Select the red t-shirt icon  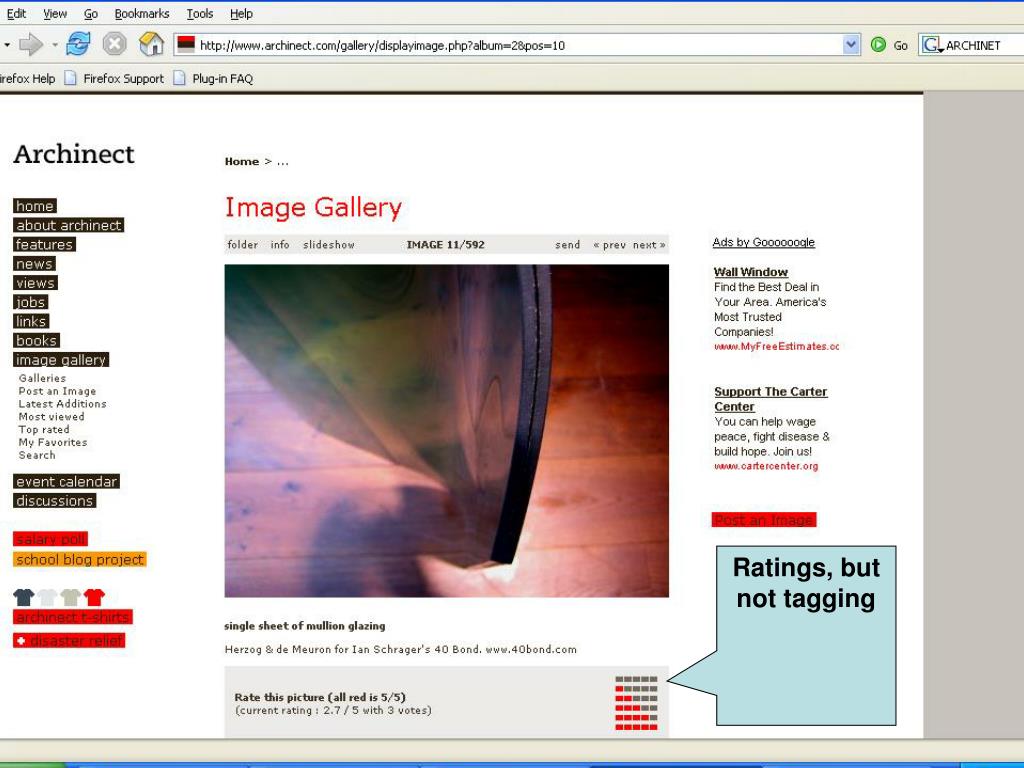(94, 597)
